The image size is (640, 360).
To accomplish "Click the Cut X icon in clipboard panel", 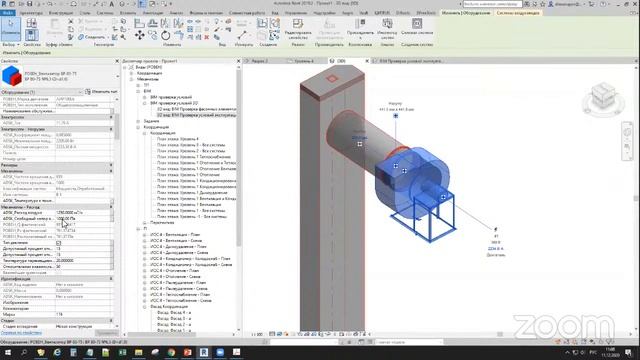I will 71,21.
